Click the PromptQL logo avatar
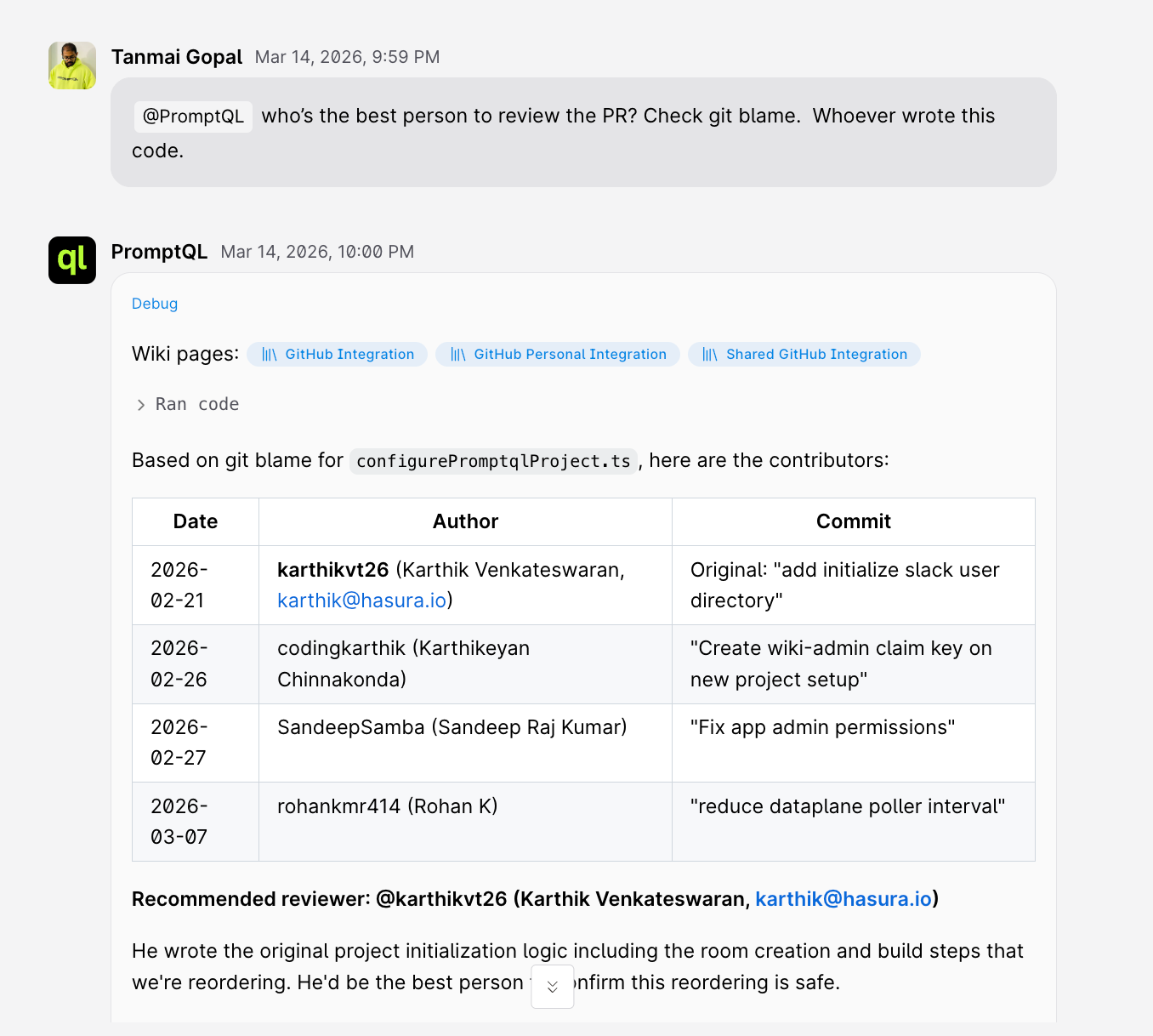 pyautogui.click(x=72, y=260)
